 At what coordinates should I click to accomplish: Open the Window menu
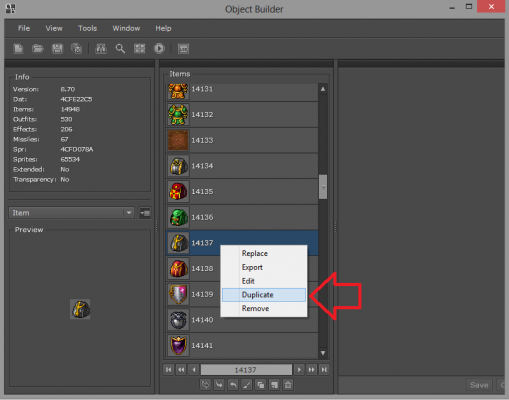[126, 28]
